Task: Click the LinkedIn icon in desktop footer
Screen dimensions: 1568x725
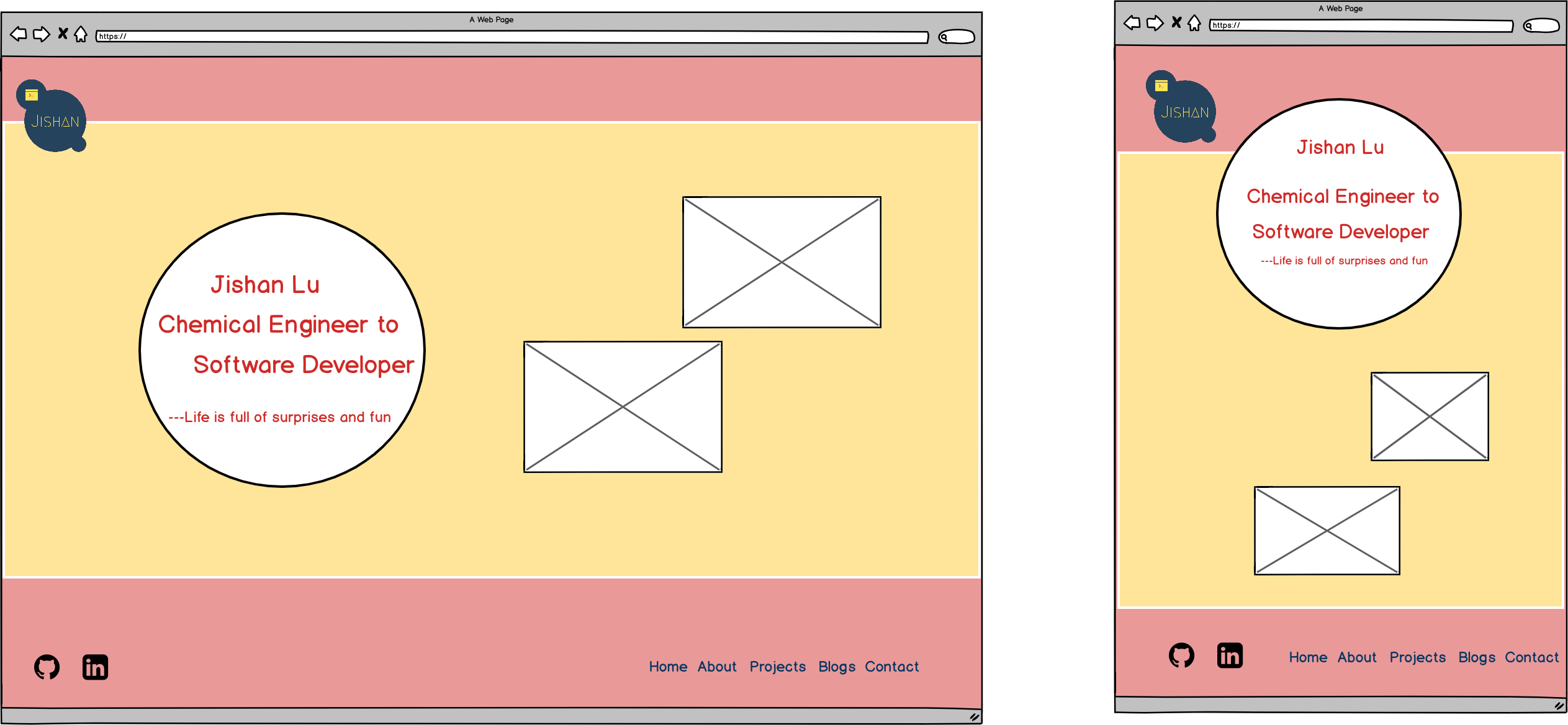Action: click(95, 667)
